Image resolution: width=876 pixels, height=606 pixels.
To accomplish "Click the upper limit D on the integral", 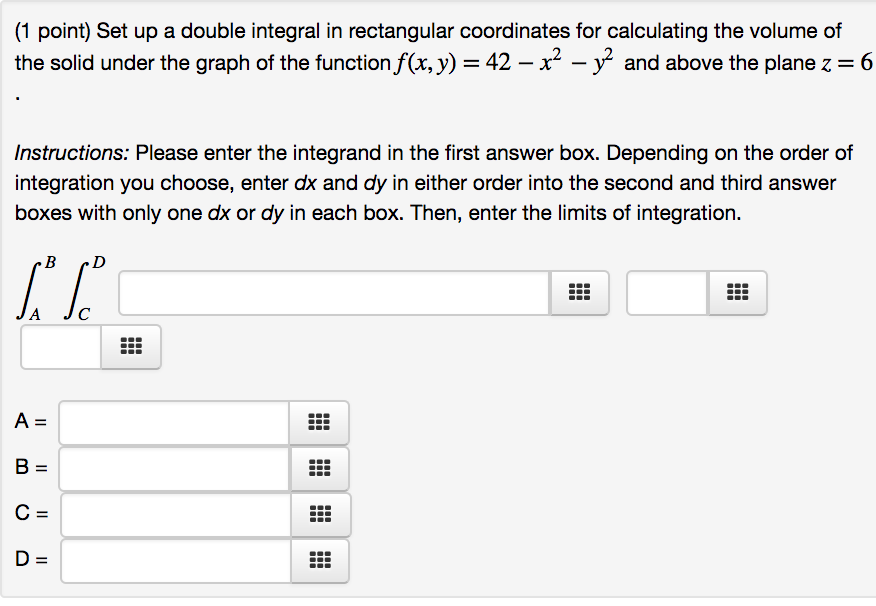I will 98,263.
